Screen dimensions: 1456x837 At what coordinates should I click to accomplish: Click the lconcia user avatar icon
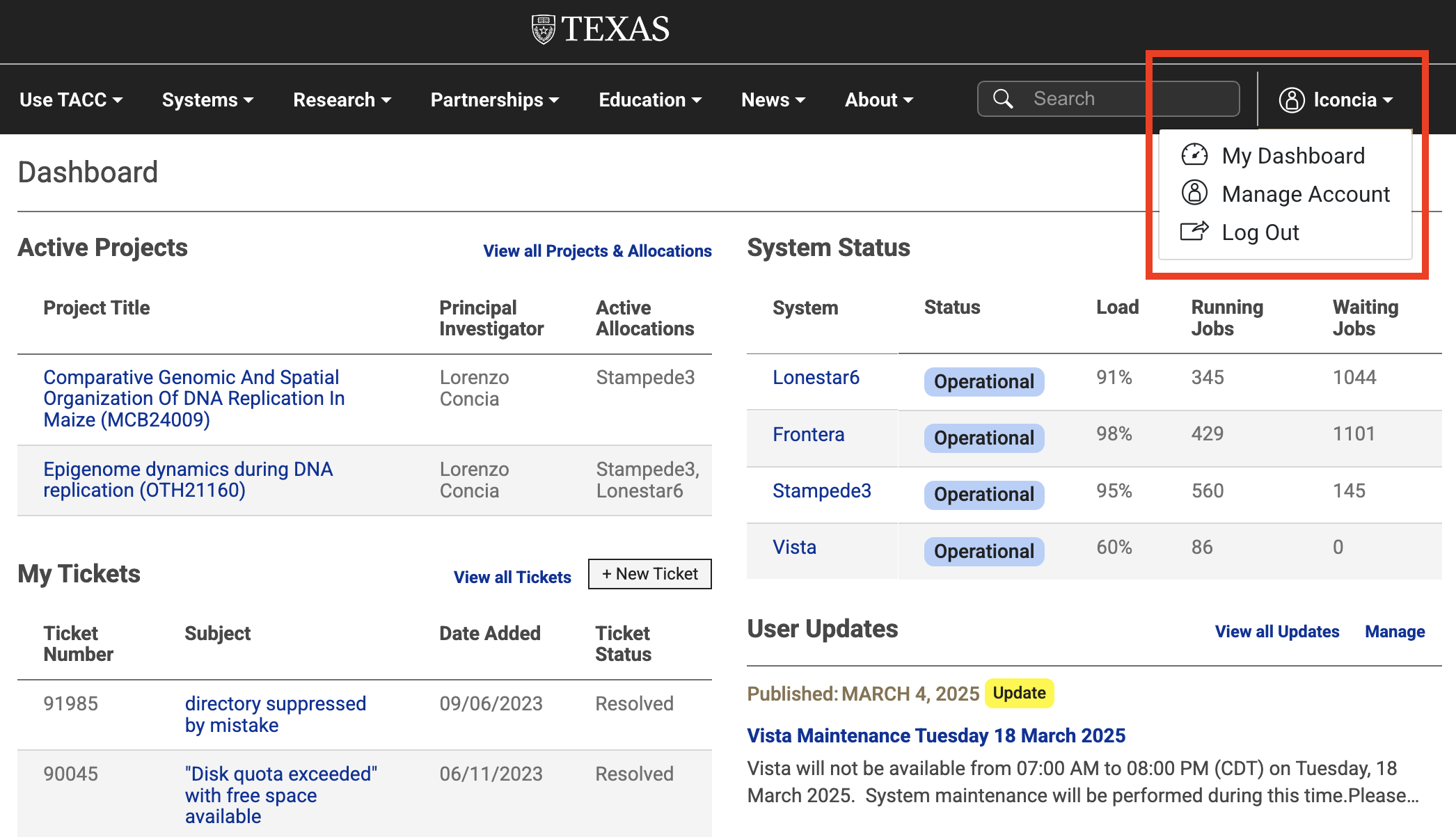tap(1291, 99)
